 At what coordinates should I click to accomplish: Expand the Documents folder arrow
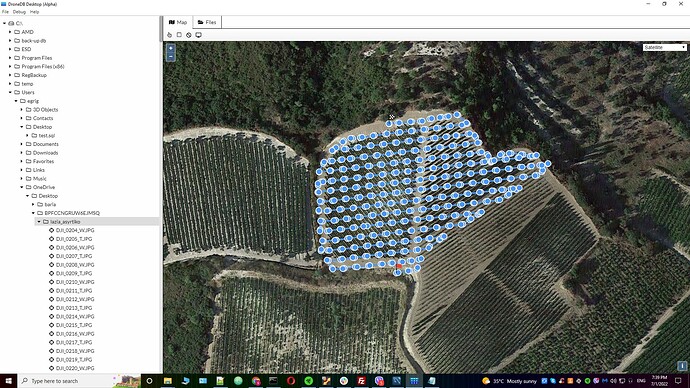pos(22,144)
